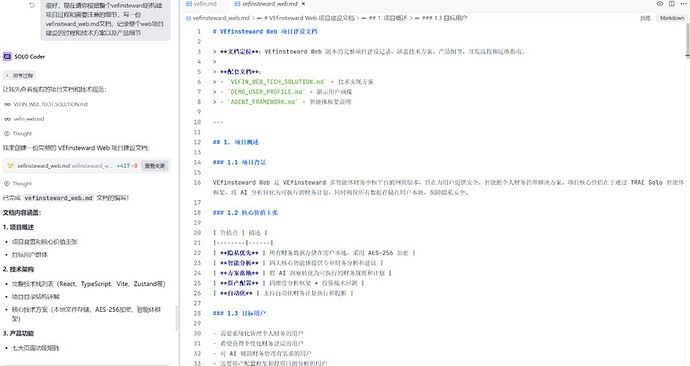Click the chat bullet mentioning AES-256
The width and height of the screenshot is (690, 366).
point(87,314)
